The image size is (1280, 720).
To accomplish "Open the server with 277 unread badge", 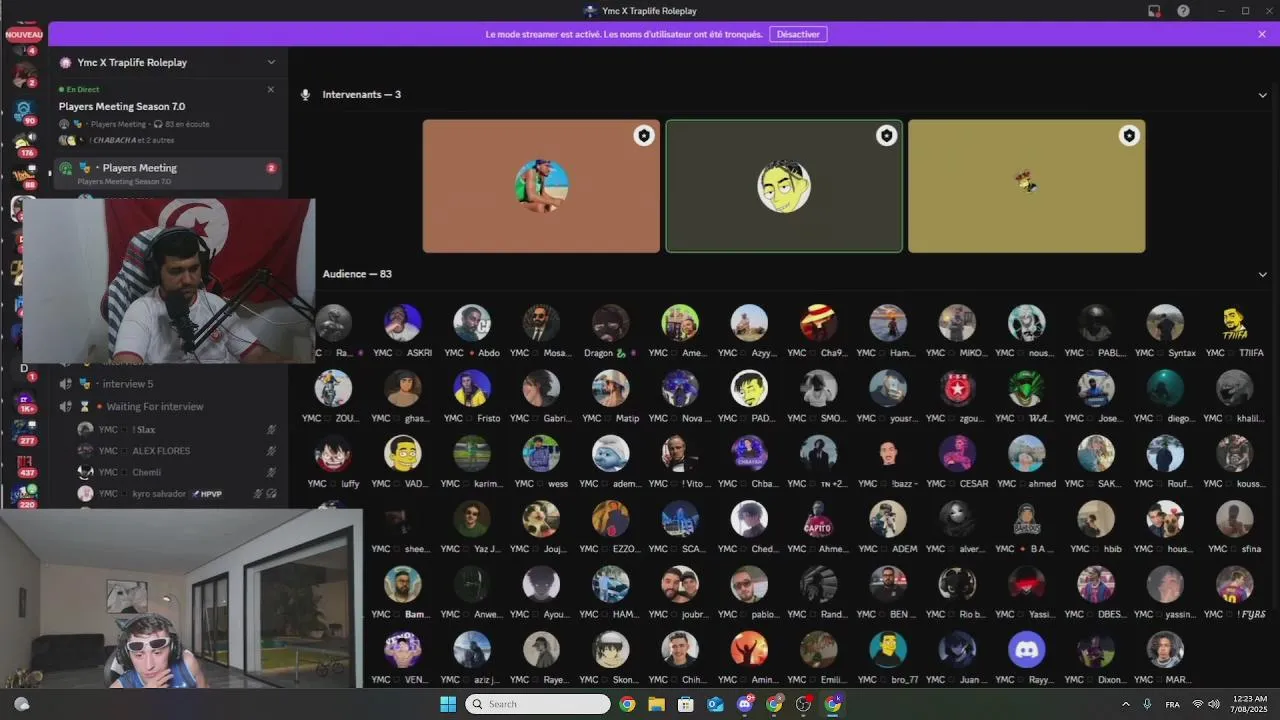I will tap(24, 431).
